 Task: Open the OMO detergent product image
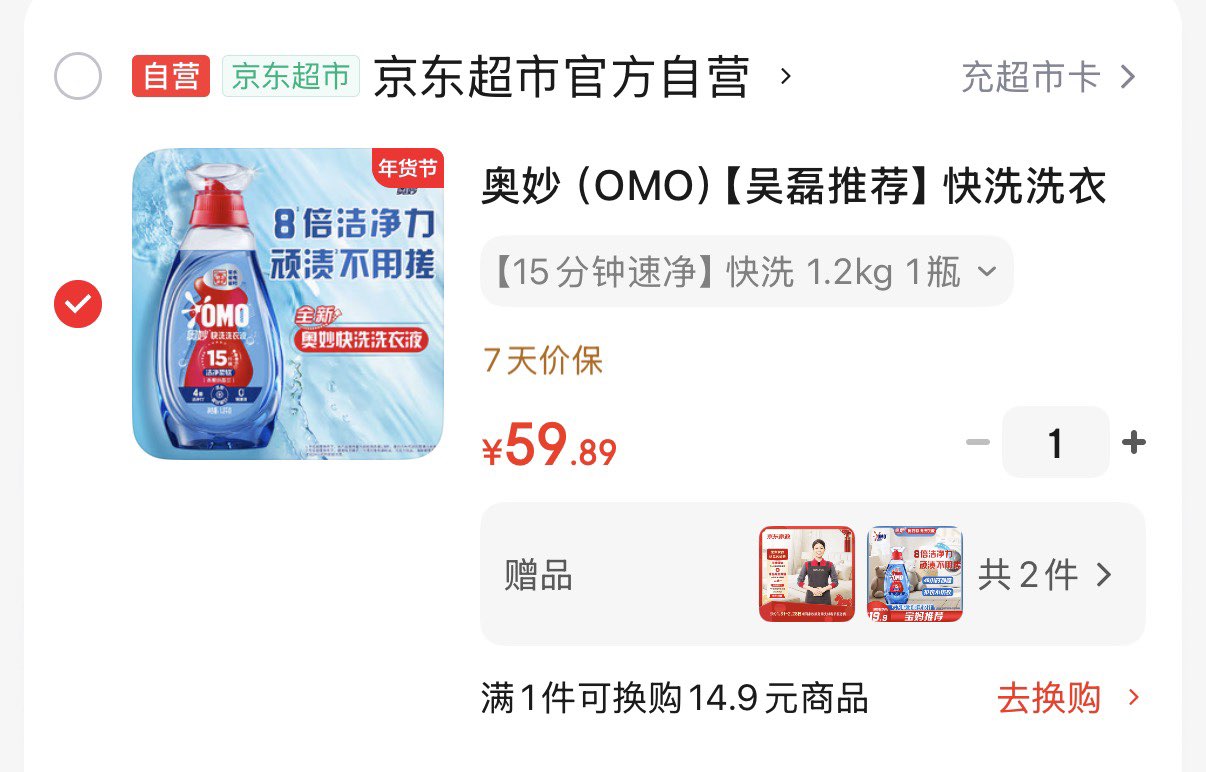[288, 304]
